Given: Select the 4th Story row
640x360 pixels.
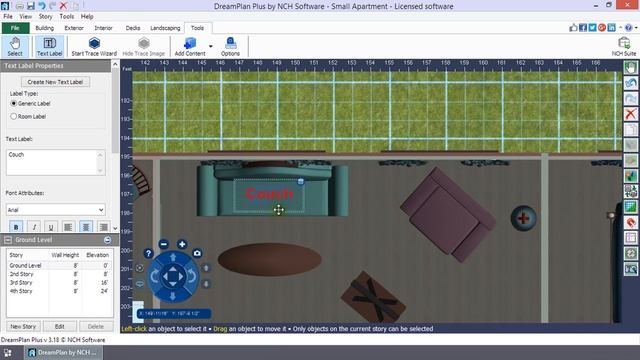Looking at the screenshot, I should click(x=59, y=291).
